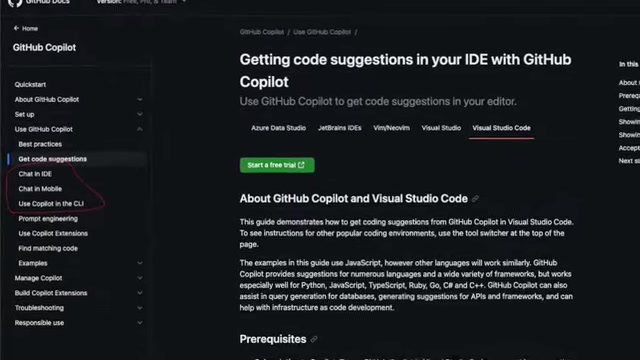This screenshot has height=360, width=640.
Task: Open Best practices page
Action: pyautogui.click(x=40, y=144)
